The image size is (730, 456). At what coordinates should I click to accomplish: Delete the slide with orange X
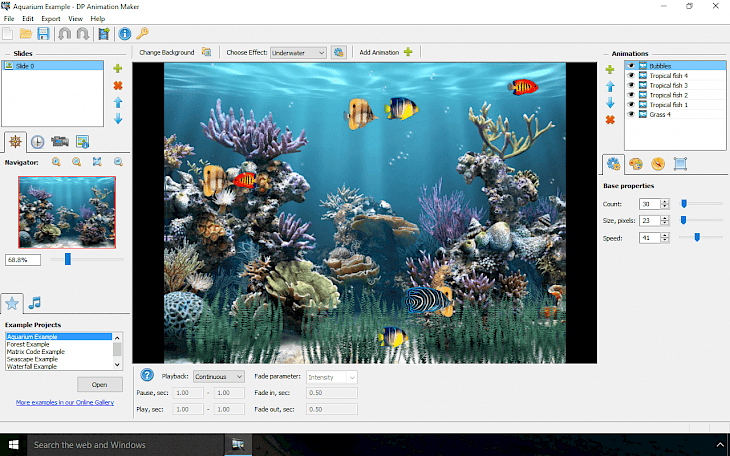[118, 85]
